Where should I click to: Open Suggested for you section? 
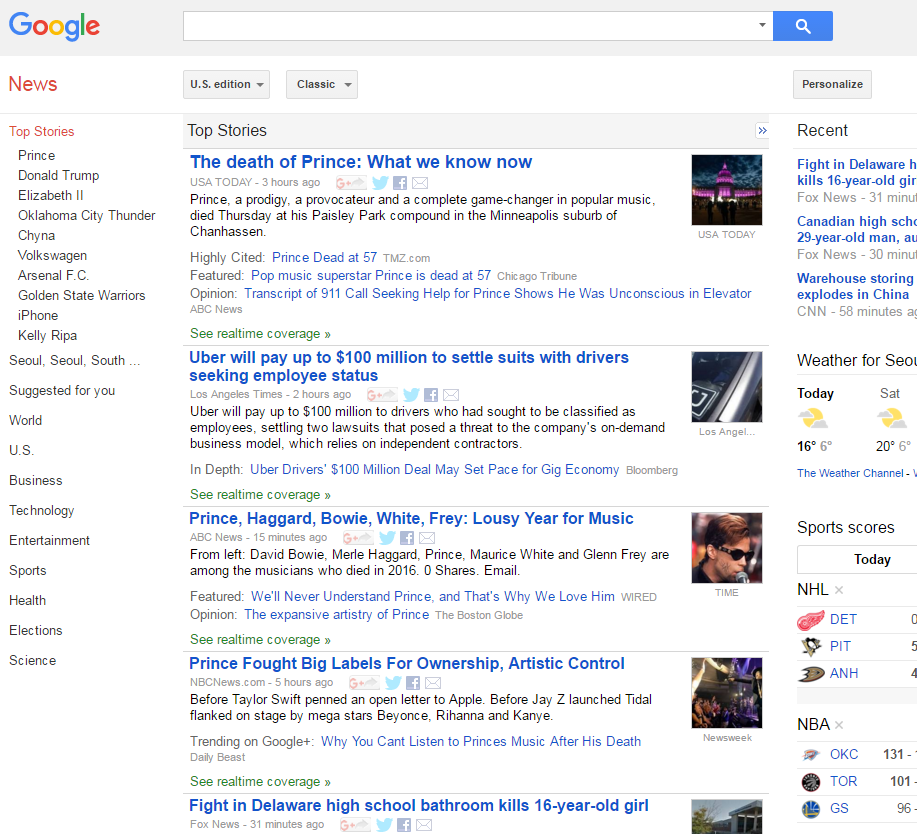tap(62, 391)
